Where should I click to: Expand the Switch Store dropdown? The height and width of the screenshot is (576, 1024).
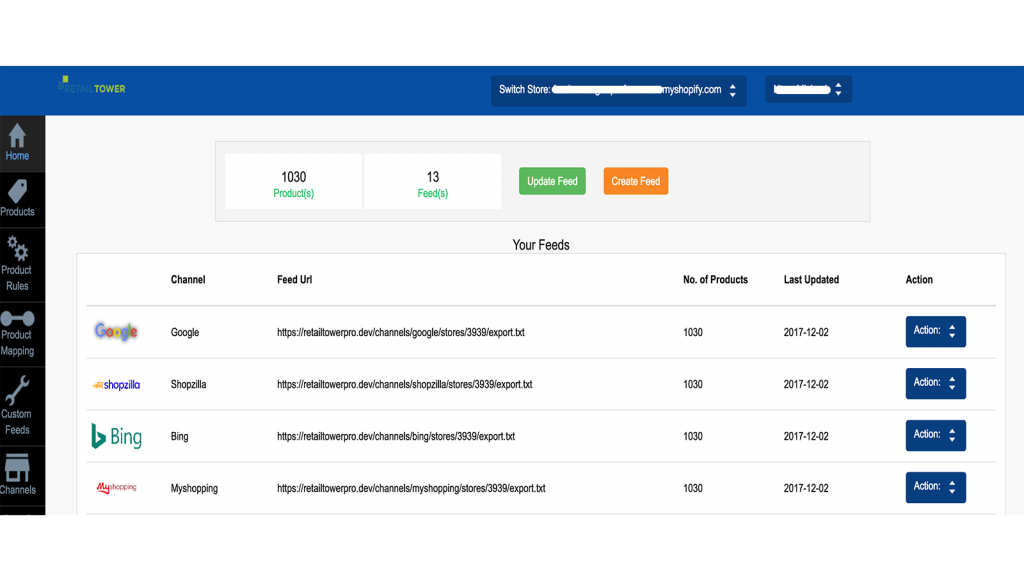[618, 90]
